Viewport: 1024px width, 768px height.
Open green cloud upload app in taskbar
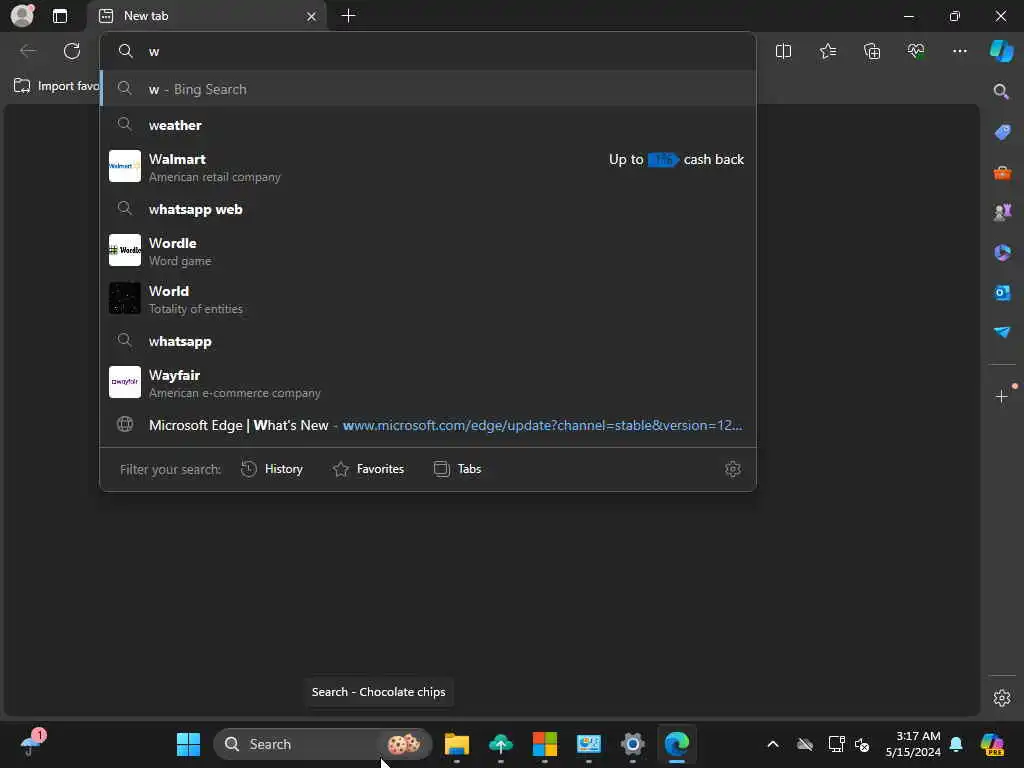tap(501, 744)
